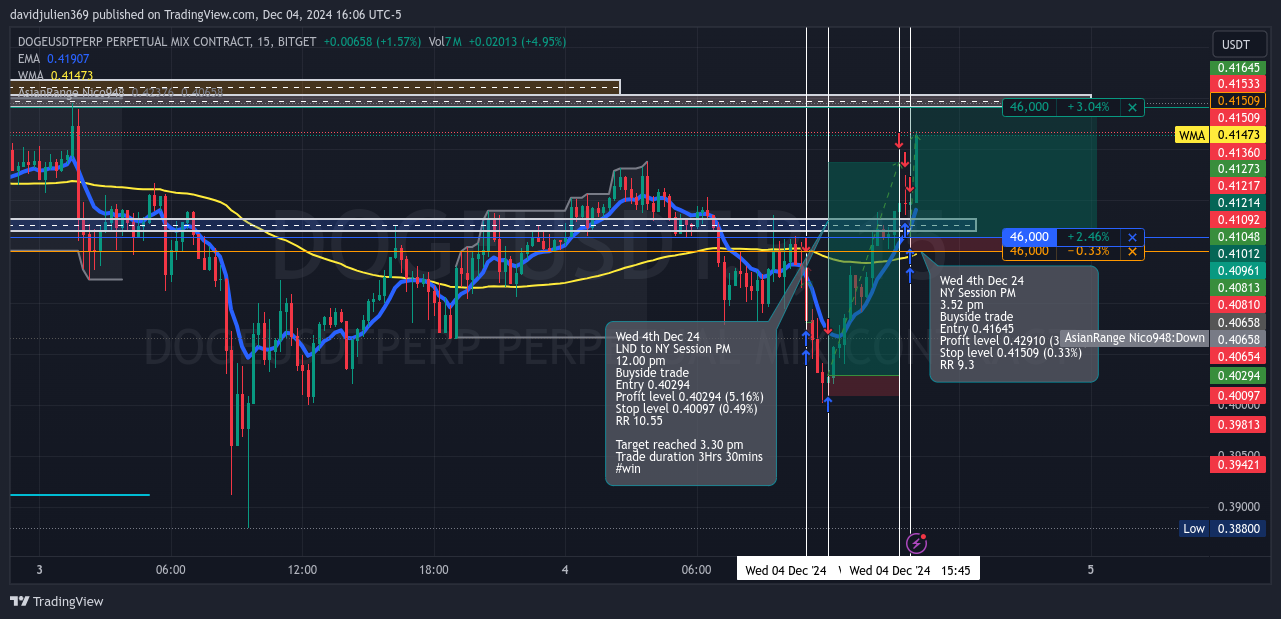The image size is (1281, 619).
Task: Click the EMA value 0.41907
Action: coord(70,59)
